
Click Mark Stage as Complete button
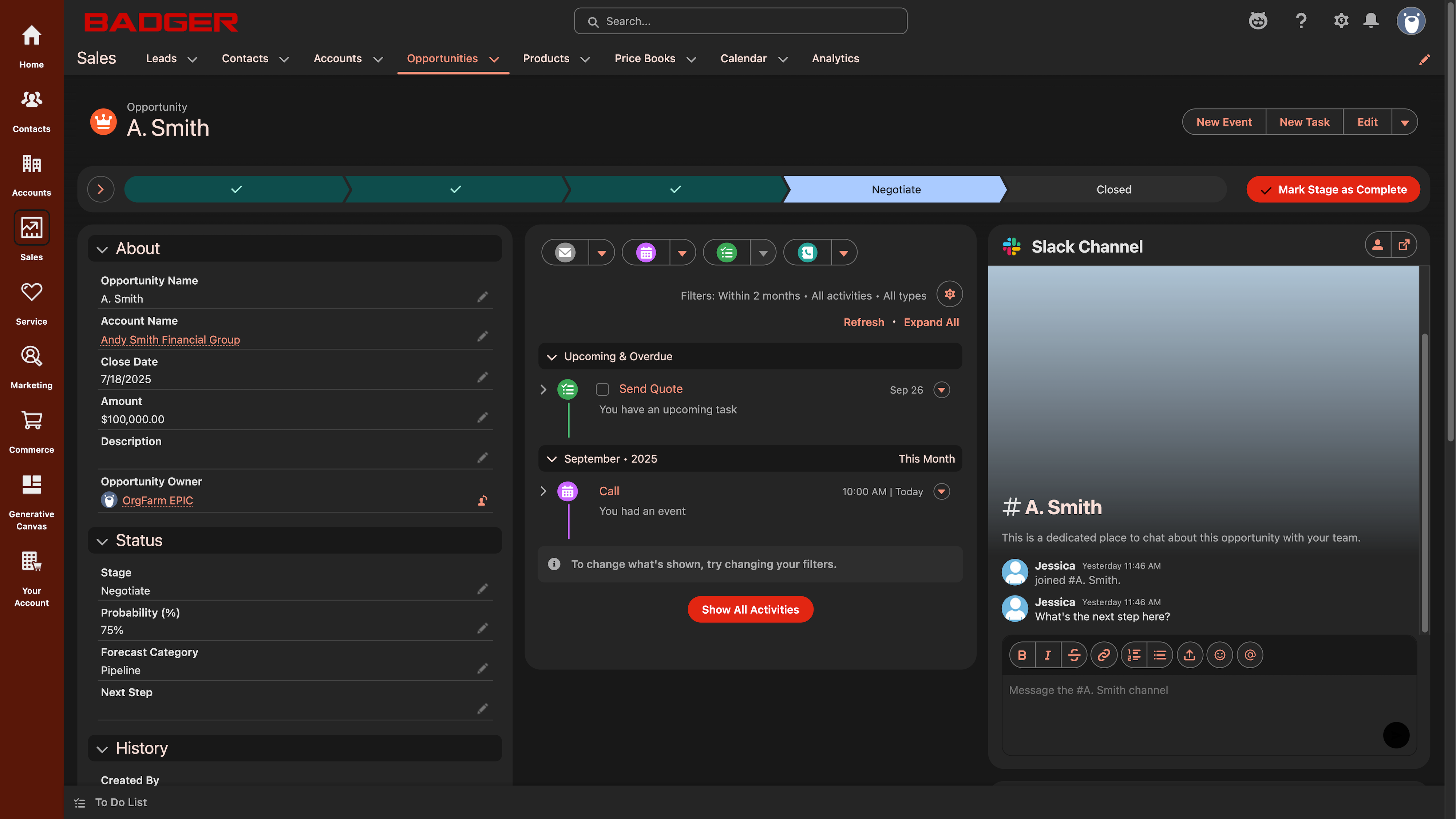[x=1333, y=189]
